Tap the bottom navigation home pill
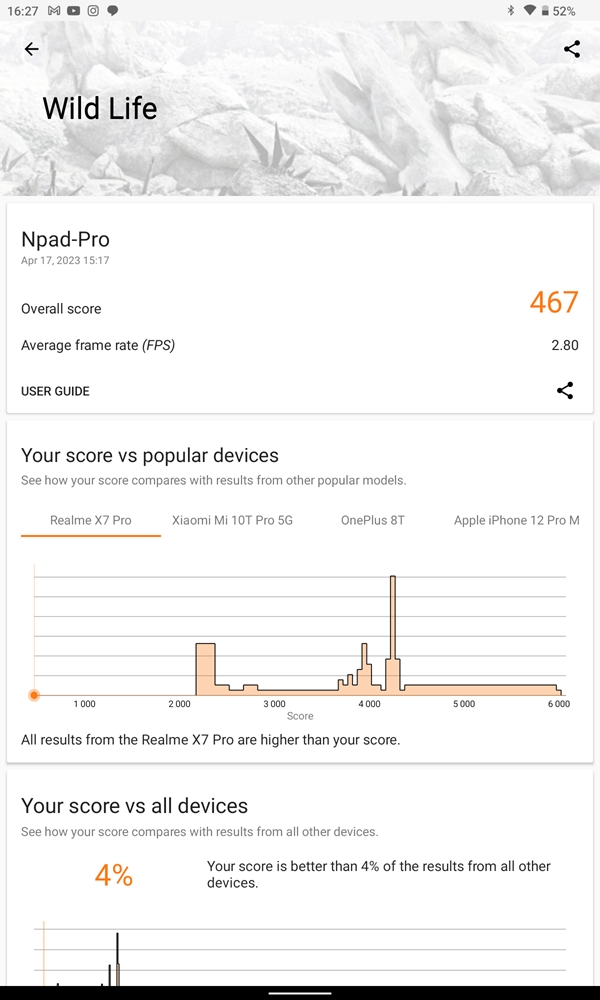 tap(300, 992)
